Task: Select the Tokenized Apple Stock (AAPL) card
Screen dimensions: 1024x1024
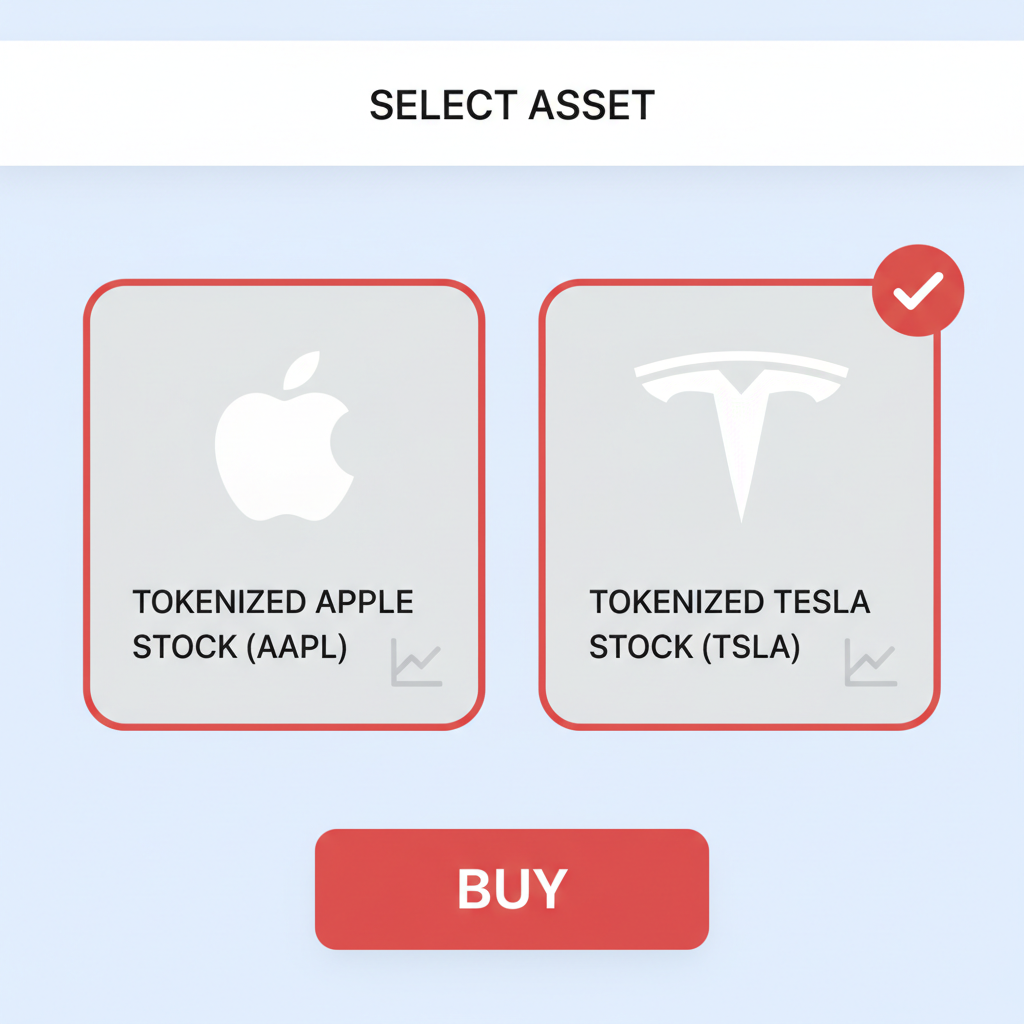Action: pyautogui.click(x=284, y=500)
